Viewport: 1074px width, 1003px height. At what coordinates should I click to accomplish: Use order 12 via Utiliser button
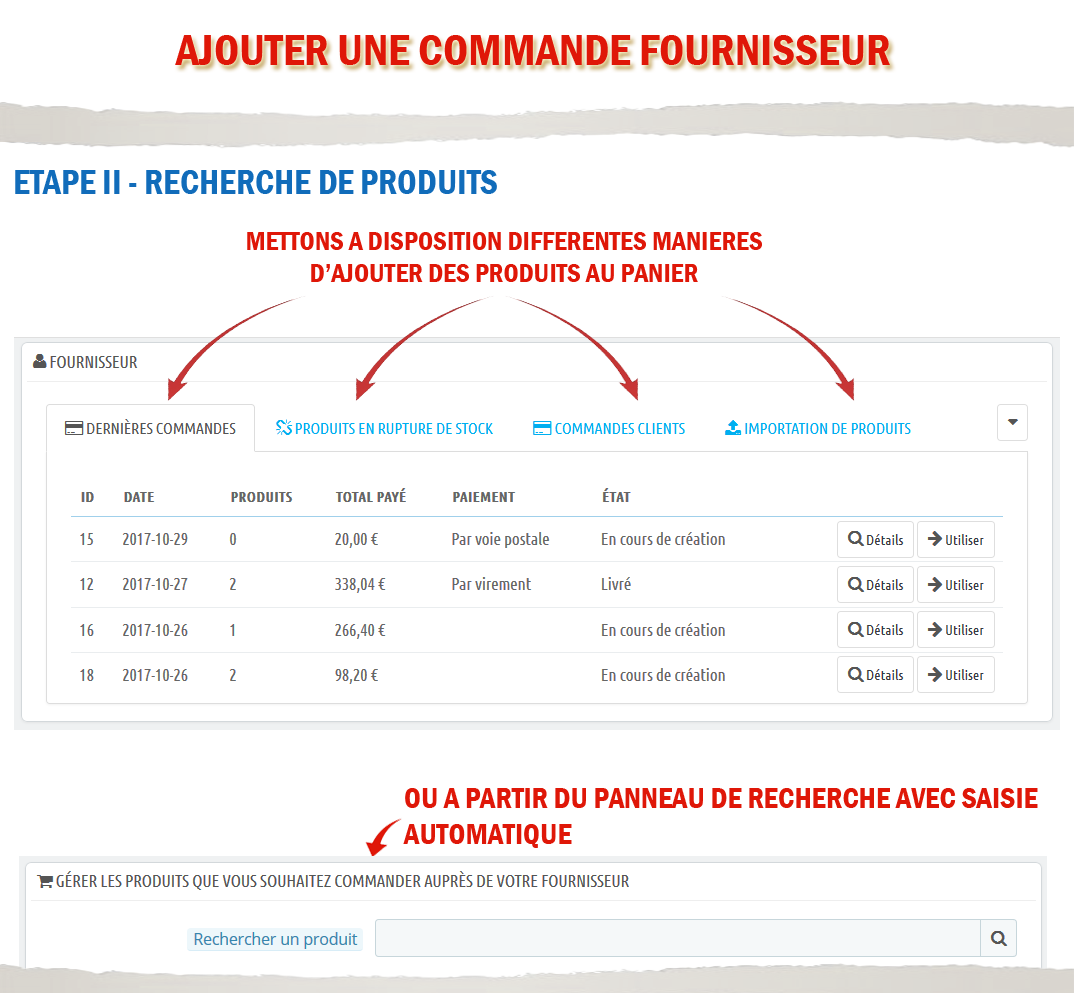point(955,585)
